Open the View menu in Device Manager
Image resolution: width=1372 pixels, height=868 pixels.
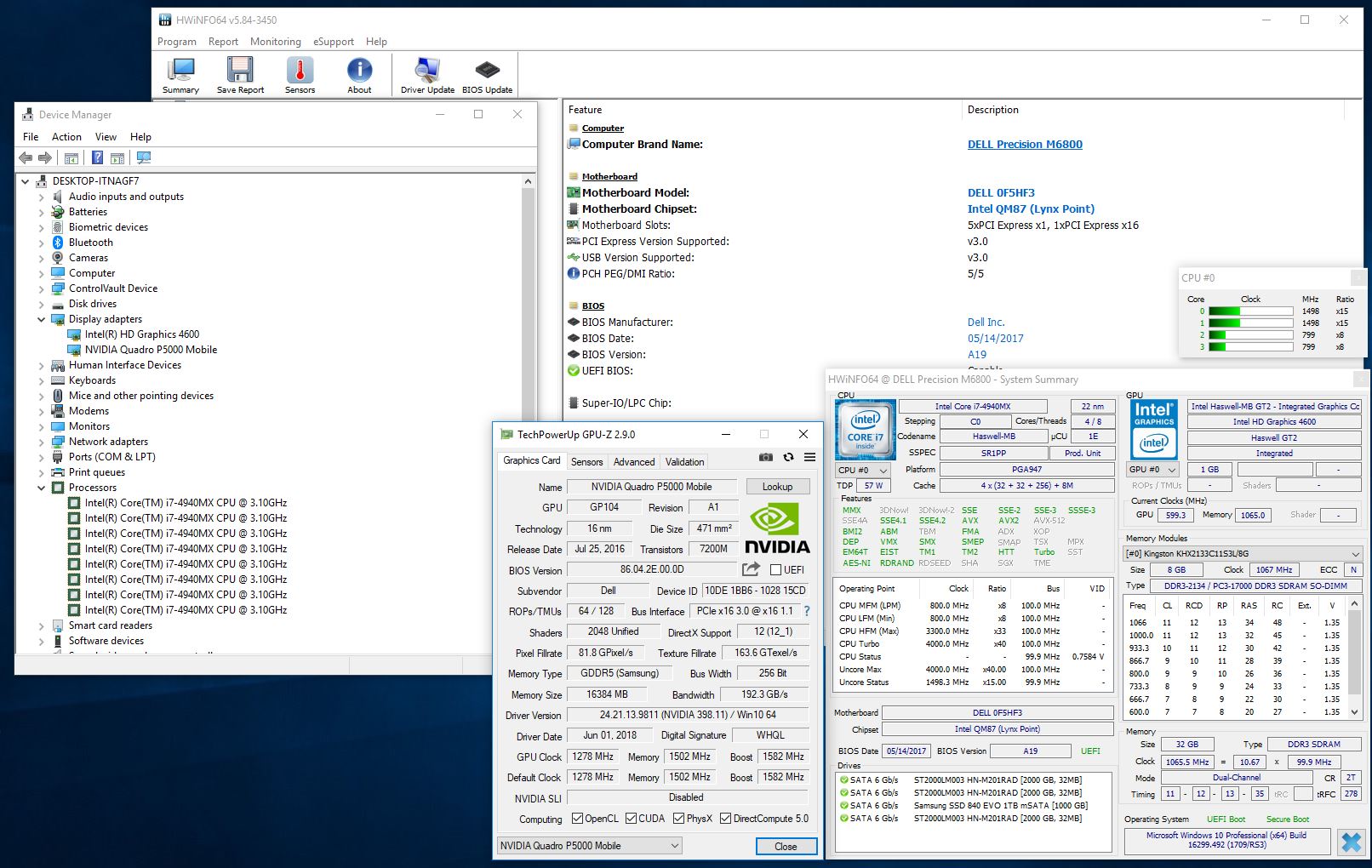(x=106, y=137)
